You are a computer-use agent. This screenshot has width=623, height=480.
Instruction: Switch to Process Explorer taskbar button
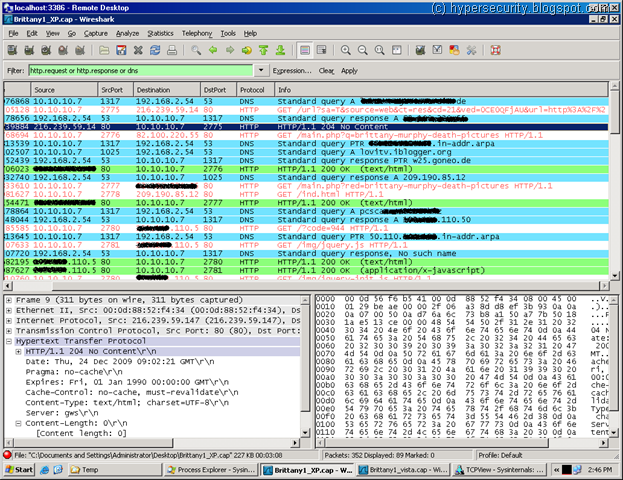pos(211,470)
